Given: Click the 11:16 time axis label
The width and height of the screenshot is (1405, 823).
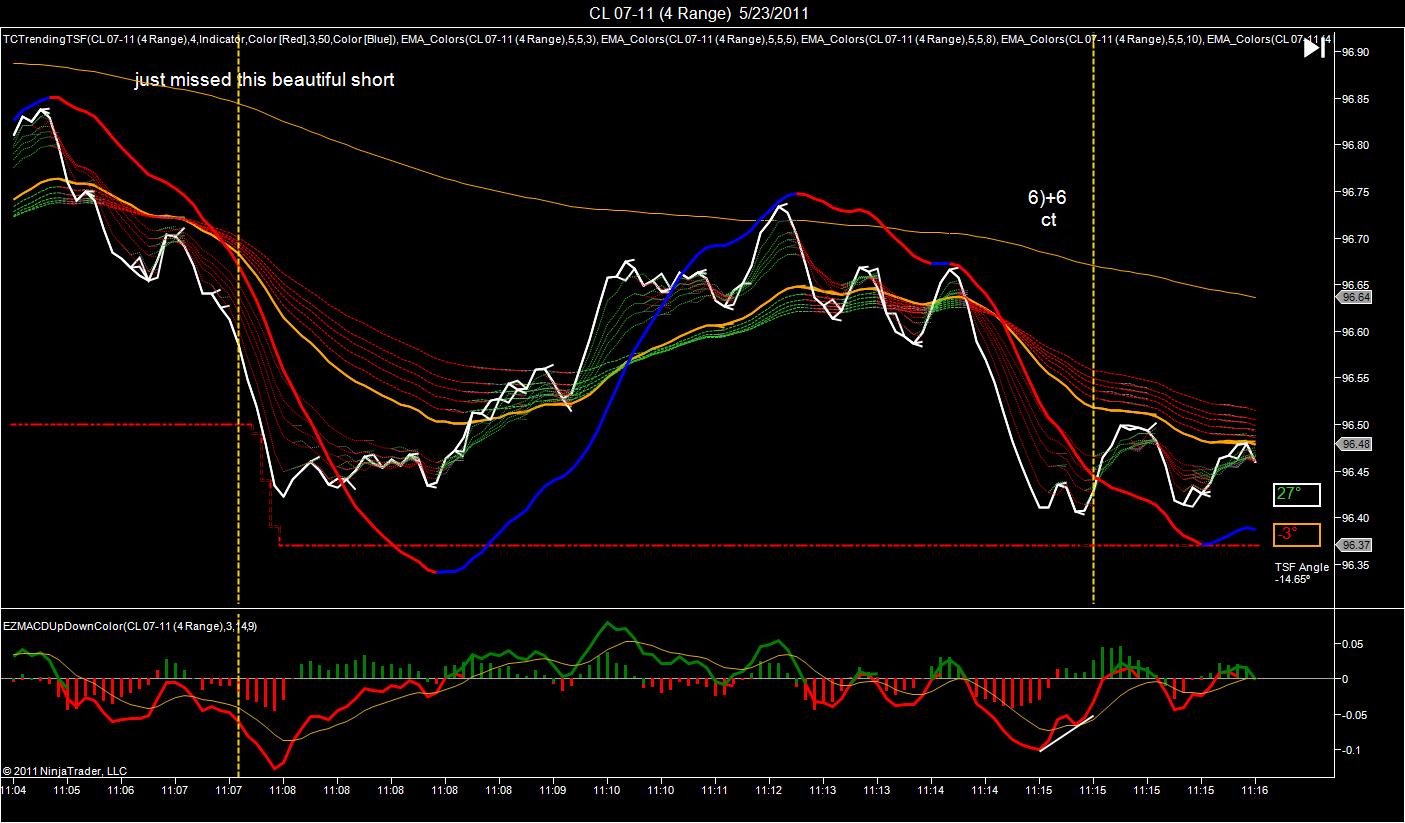Looking at the screenshot, I should tap(1254, 789).
